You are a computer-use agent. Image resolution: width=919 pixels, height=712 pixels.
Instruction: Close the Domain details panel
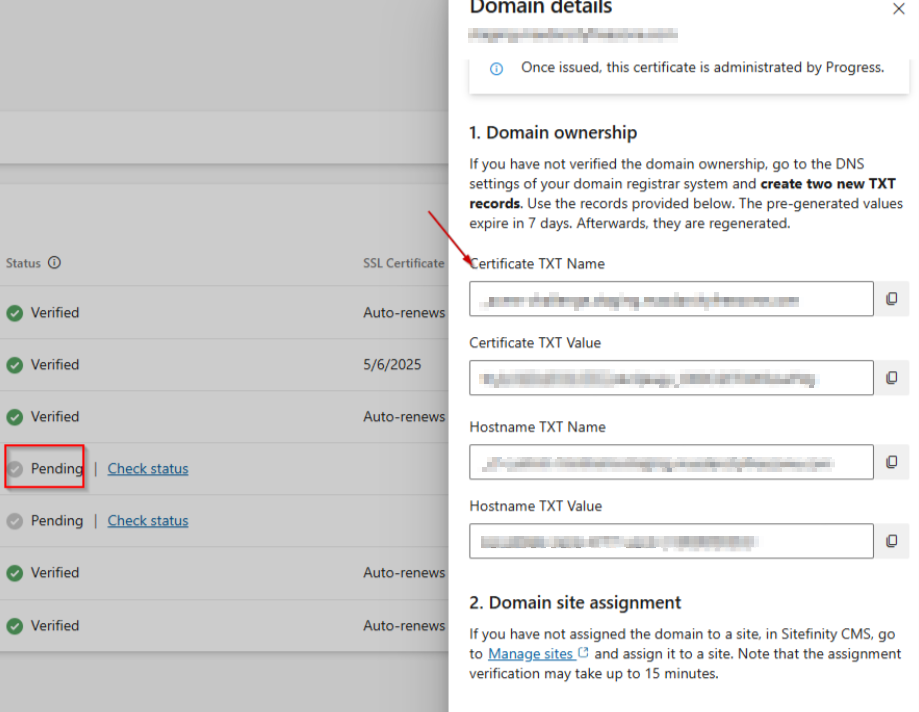898,9
